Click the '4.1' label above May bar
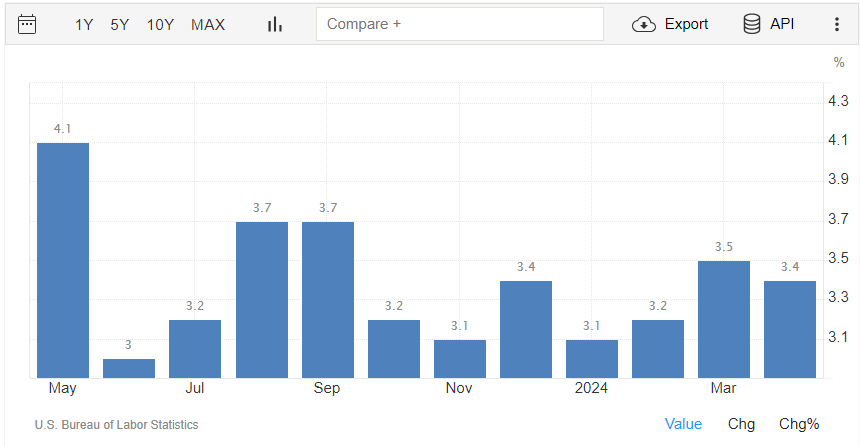860x446 pixels. tap(63, 129)
